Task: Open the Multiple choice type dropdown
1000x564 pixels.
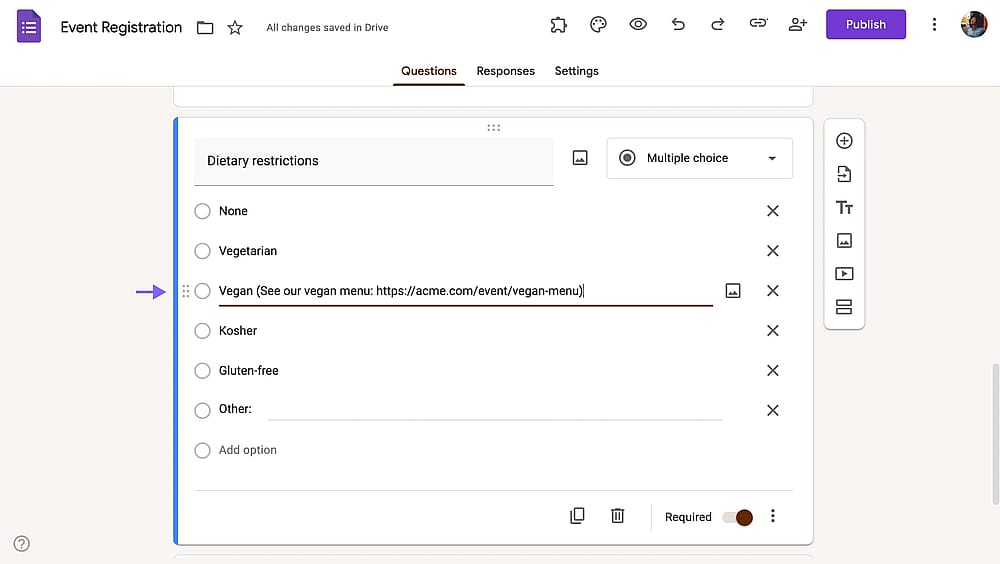Action: [700, 158]
